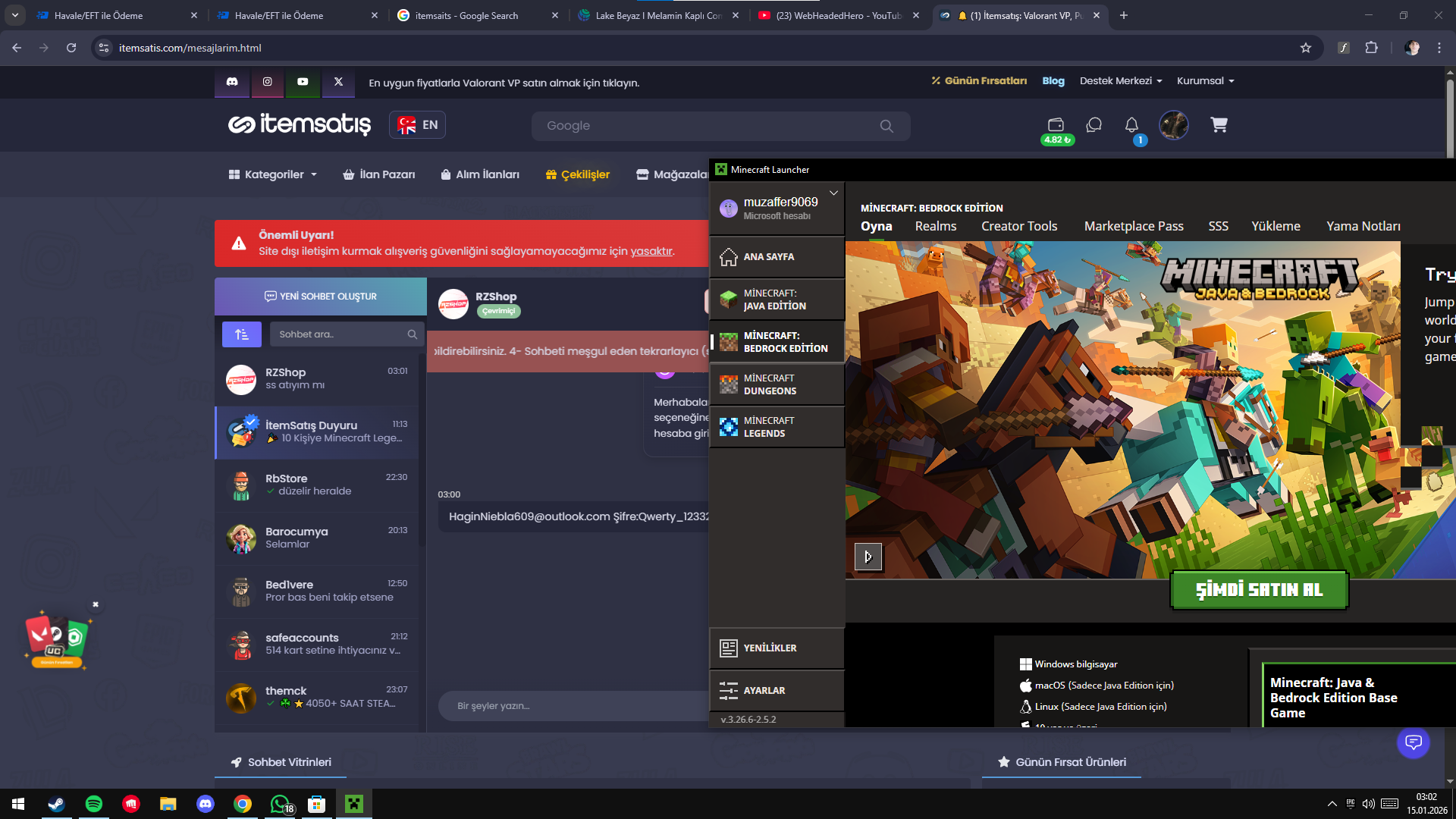This screenshot has height=819, width=1456.
Task: Open the SSS tab in launcher
Action: coord(1219,226)
